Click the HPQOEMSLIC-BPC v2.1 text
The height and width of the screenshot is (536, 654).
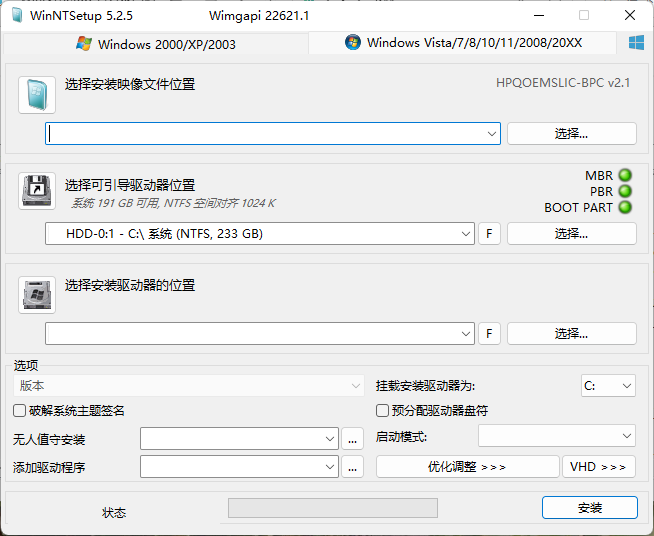coord(563,83)
